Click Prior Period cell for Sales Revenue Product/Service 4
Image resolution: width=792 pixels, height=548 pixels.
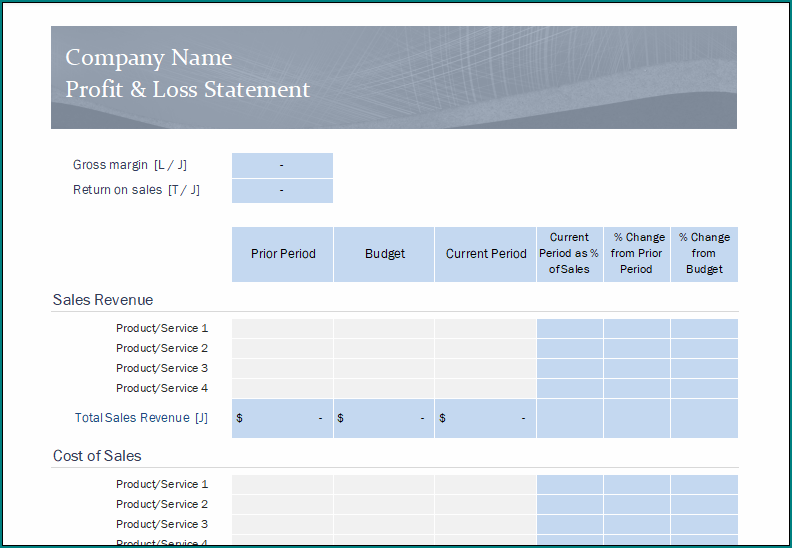click(x=282, y=388)
